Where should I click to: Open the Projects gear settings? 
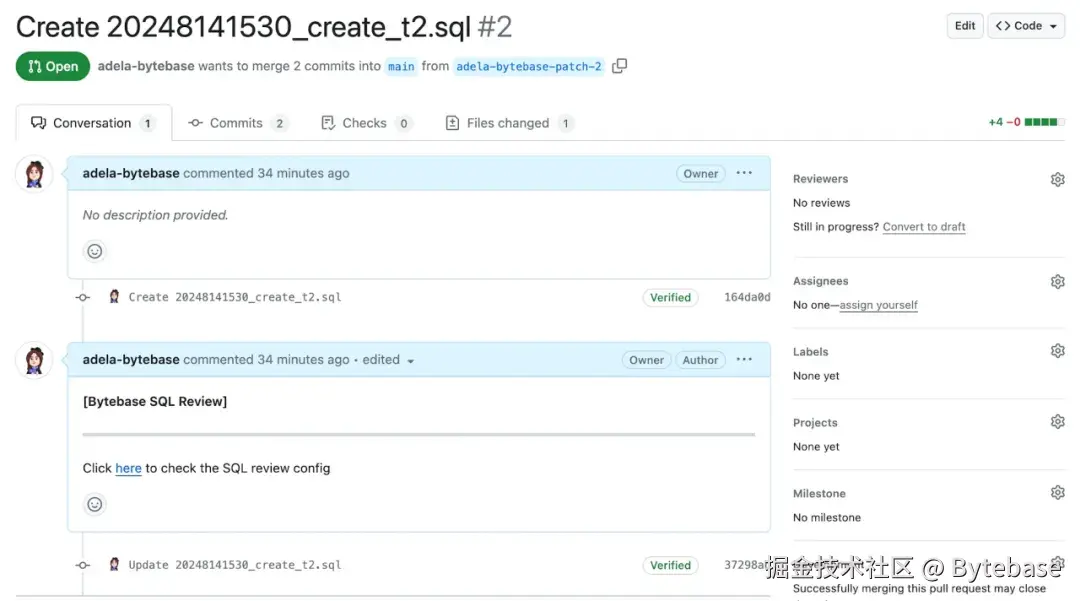(1057, 421)
